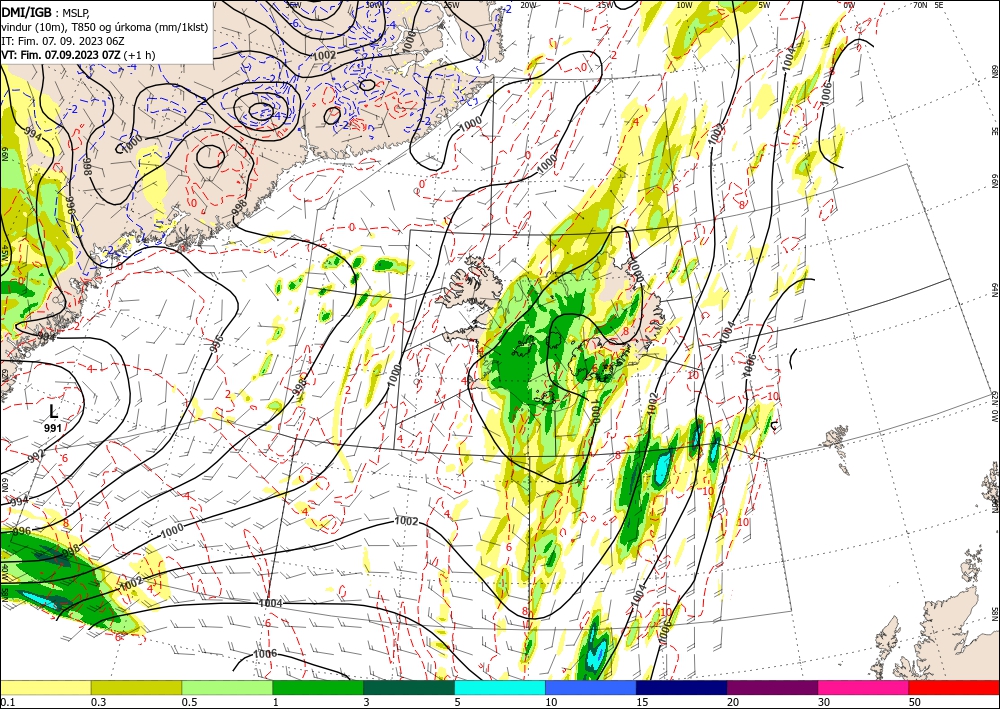Select the red 50+ legend swatch
The width and height of the screenshot is (1000, 709).
(954, 687)
